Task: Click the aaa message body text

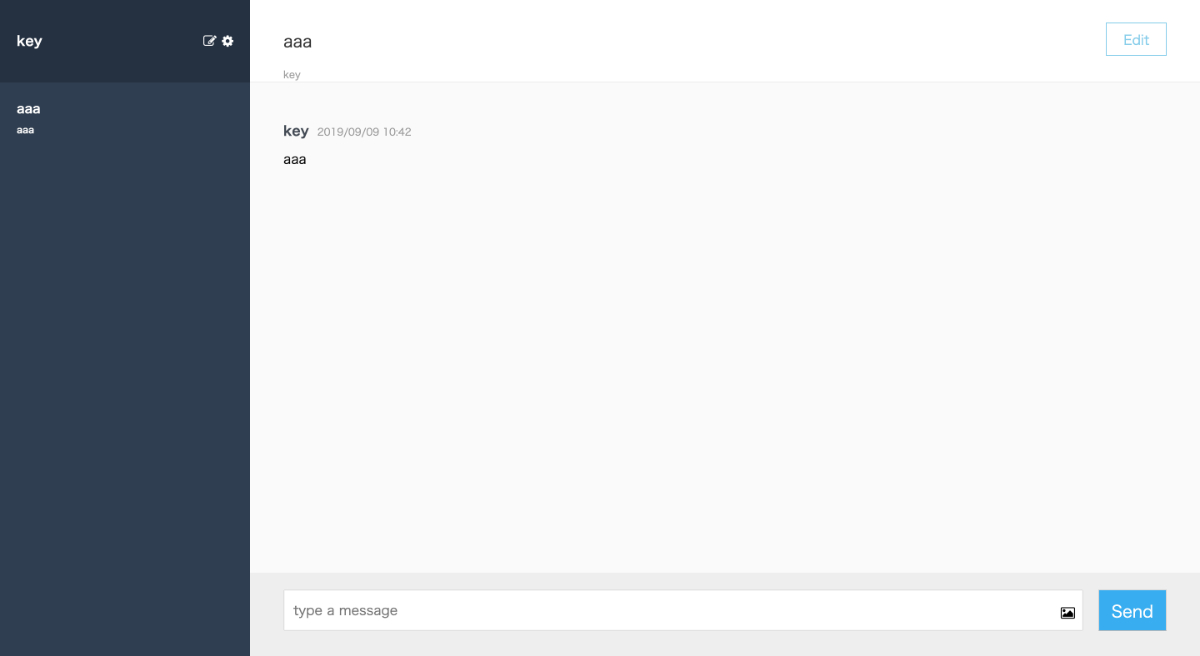Action: pos(295,160)
